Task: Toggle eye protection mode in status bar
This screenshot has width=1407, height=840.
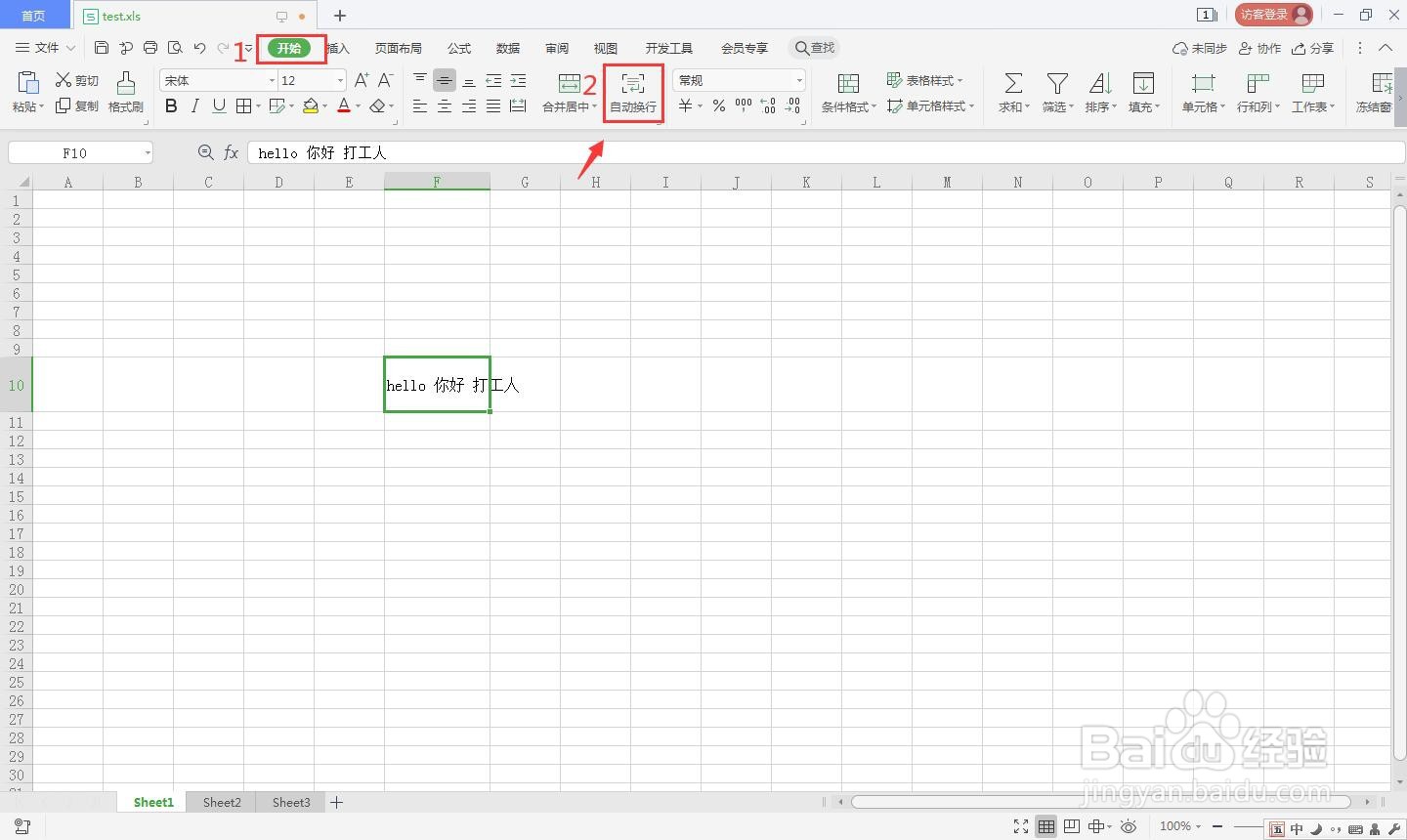Action: pos(1128,826)
